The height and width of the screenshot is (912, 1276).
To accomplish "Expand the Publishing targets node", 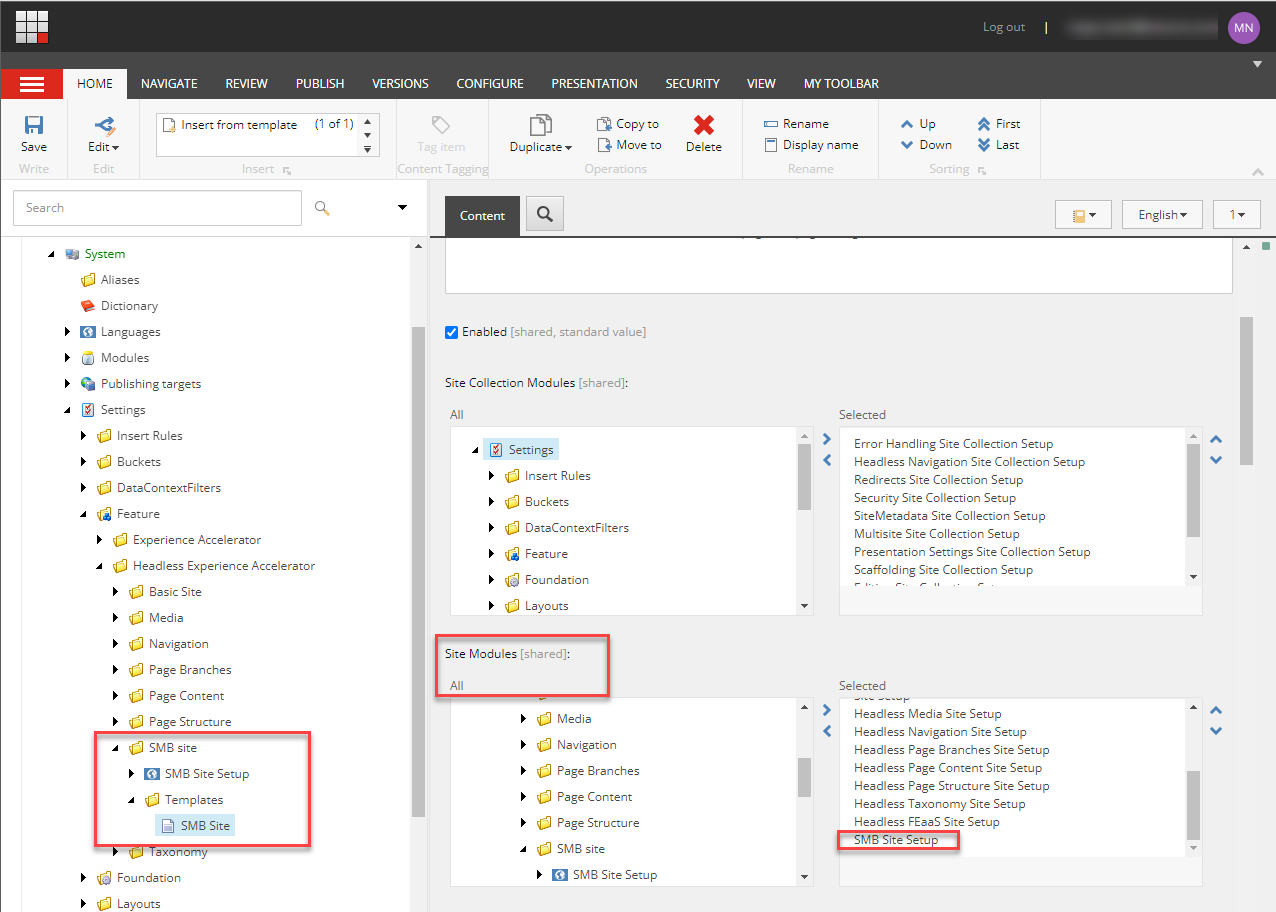I will [x=68, y=384].
